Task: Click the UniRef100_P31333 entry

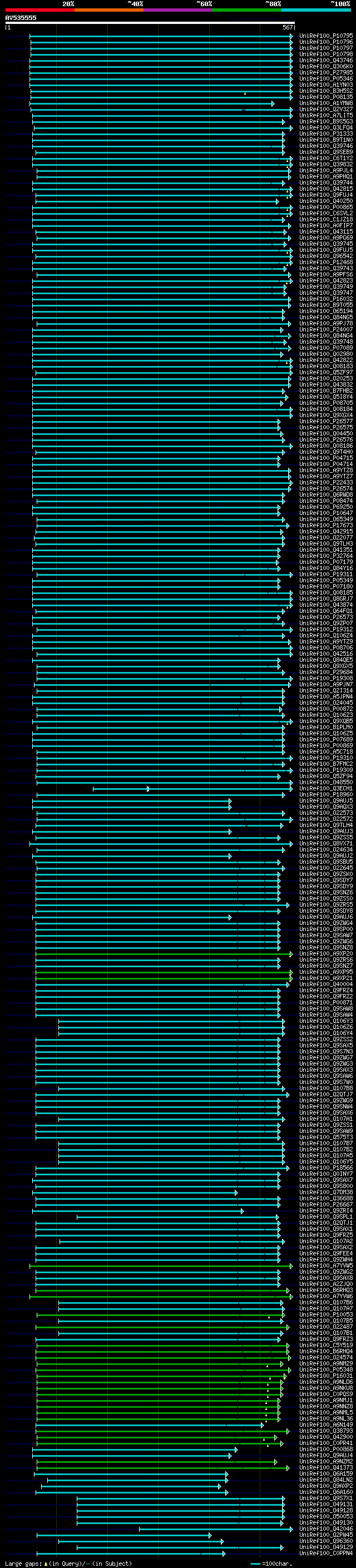Action: [x=325, y=134]
